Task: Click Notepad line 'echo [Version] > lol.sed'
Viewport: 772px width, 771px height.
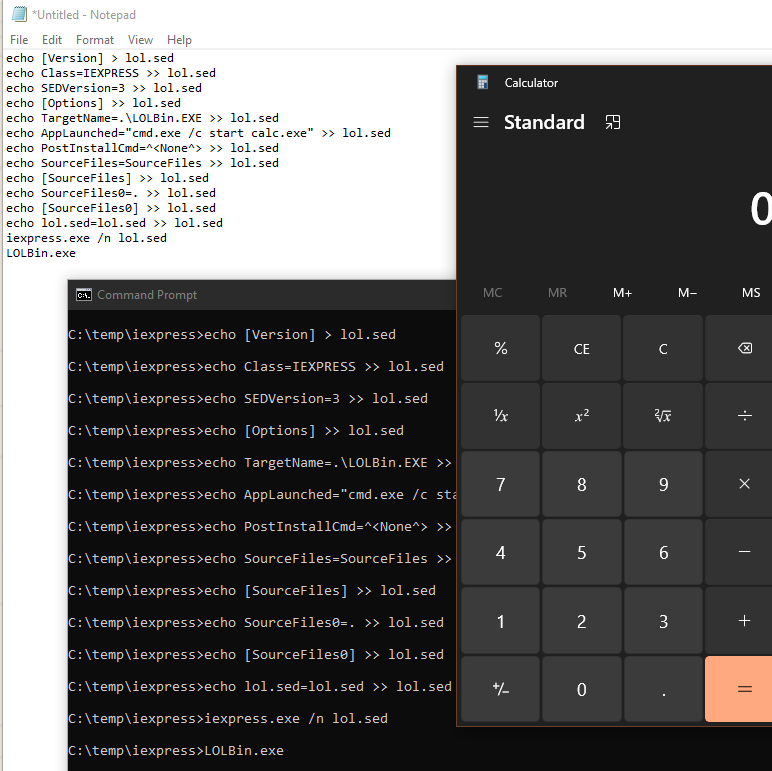Action: pos(90,58)
